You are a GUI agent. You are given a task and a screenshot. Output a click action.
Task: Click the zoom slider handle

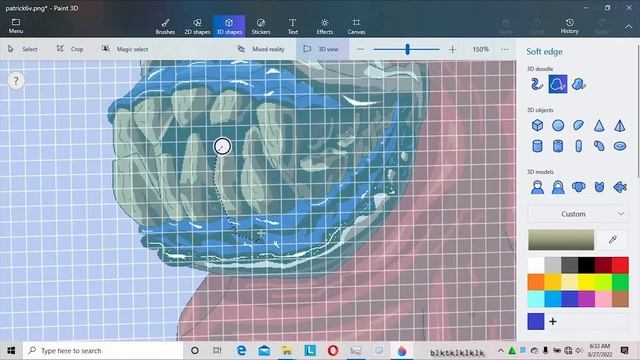pos(407,49)
